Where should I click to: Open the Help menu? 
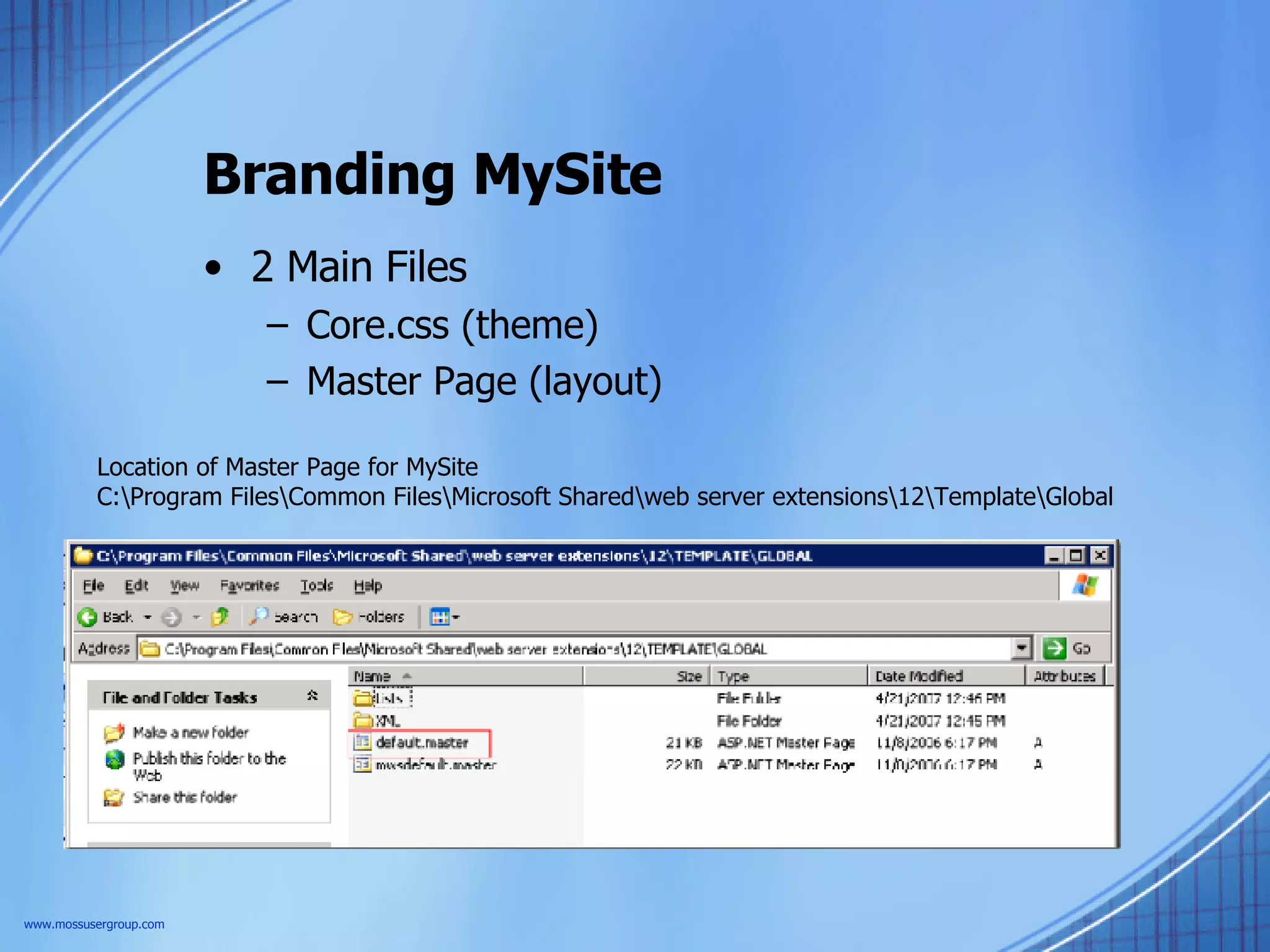(368, 585)
